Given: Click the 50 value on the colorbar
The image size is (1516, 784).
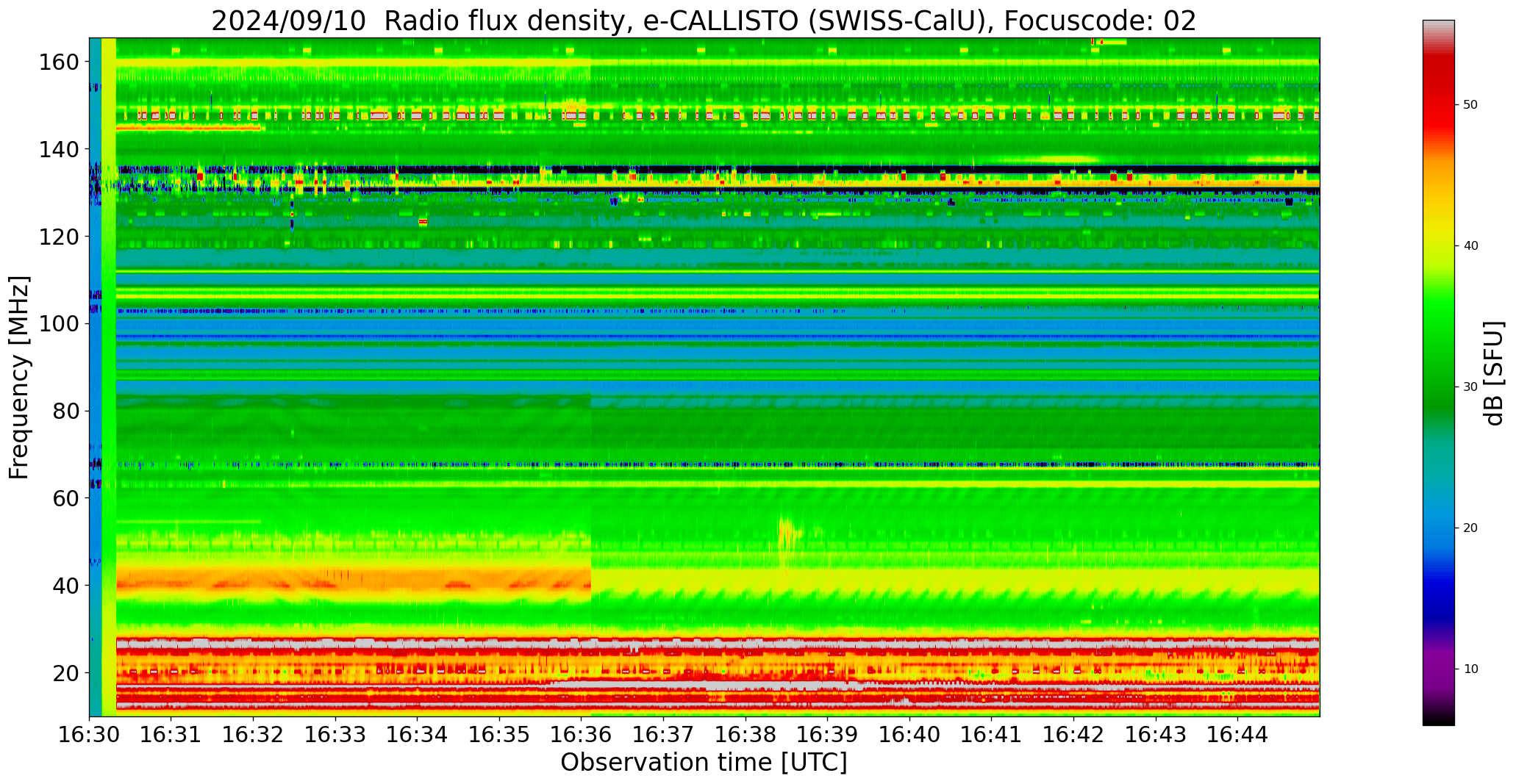Looking at the screenshot, I should pos(1470,105).
